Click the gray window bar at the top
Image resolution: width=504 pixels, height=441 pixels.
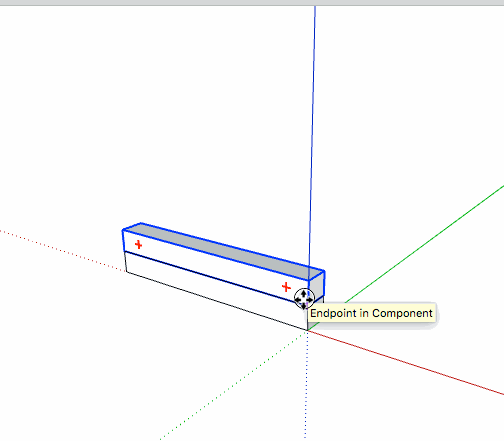pyautogui.click(x=252, y=3)
